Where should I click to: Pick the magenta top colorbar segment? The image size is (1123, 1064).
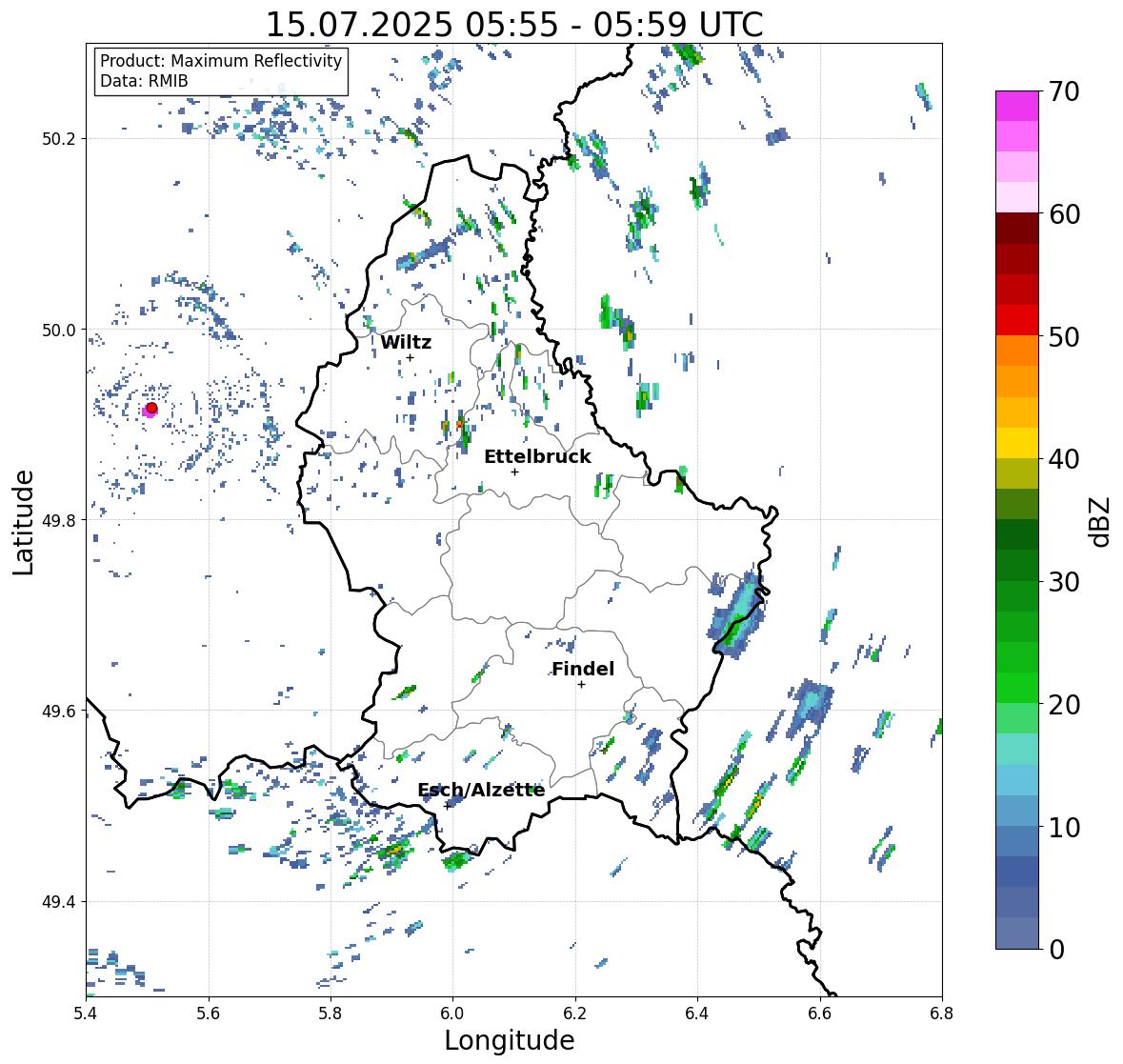(1017, 106)
